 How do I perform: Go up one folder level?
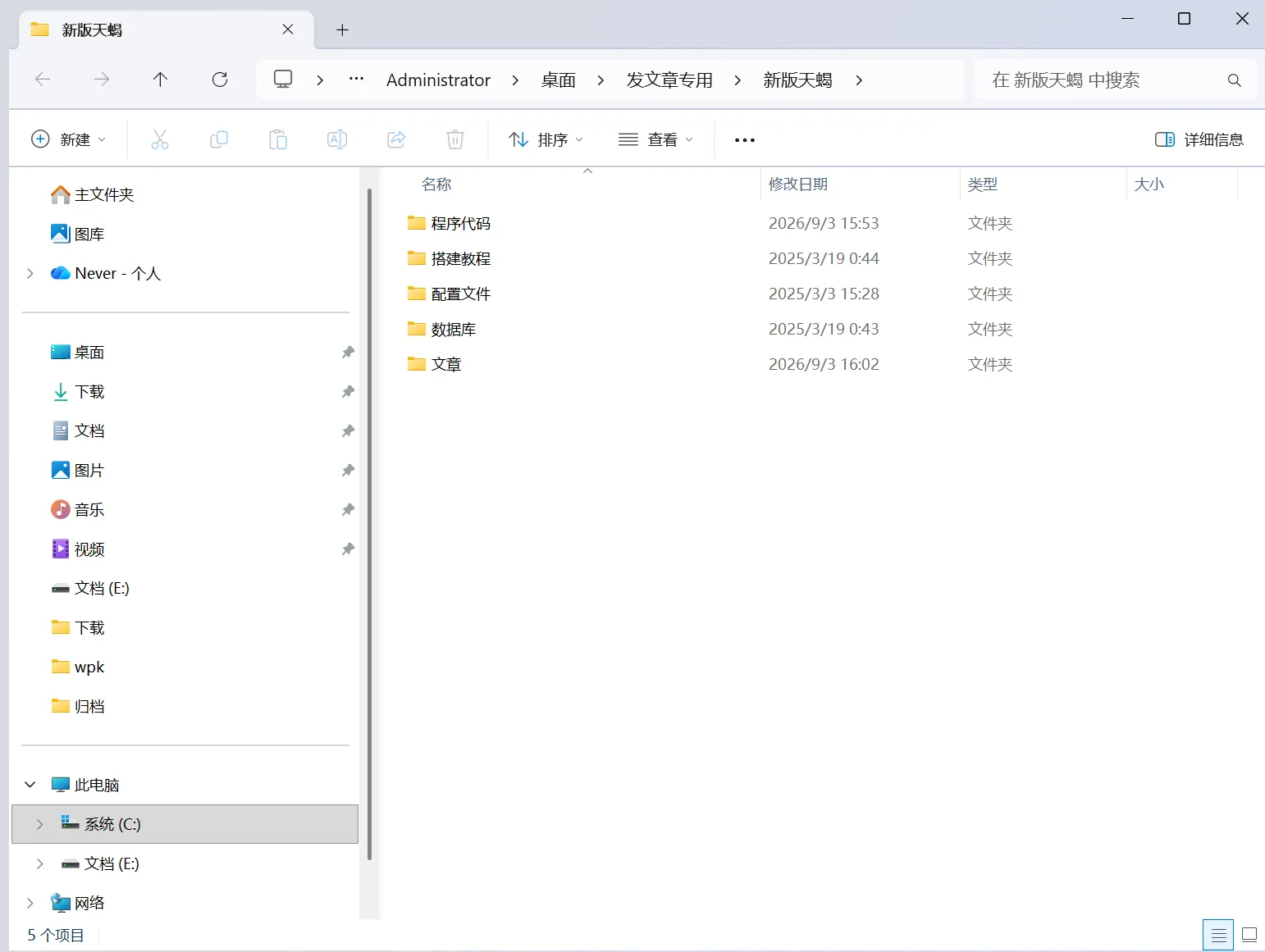click(160, 80)
